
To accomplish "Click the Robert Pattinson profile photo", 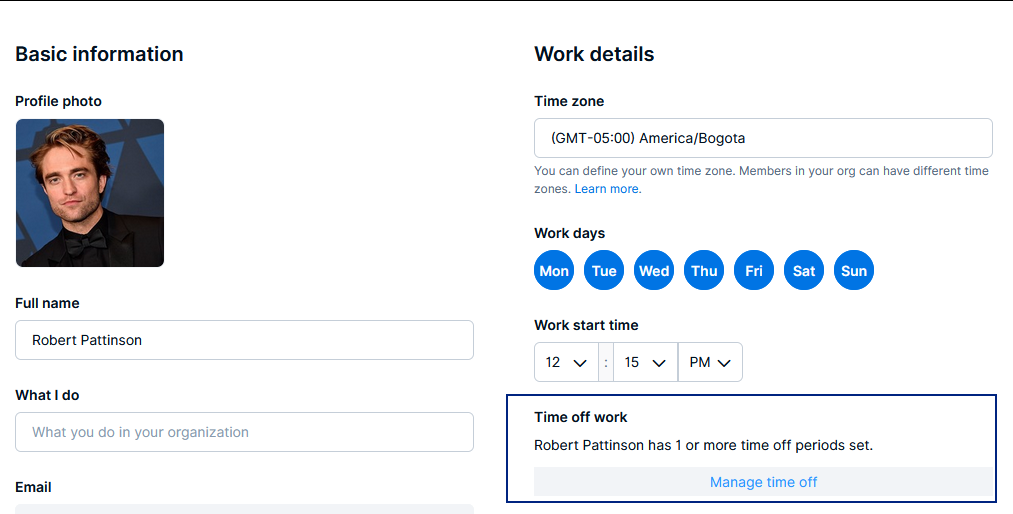I will (90, 192).
